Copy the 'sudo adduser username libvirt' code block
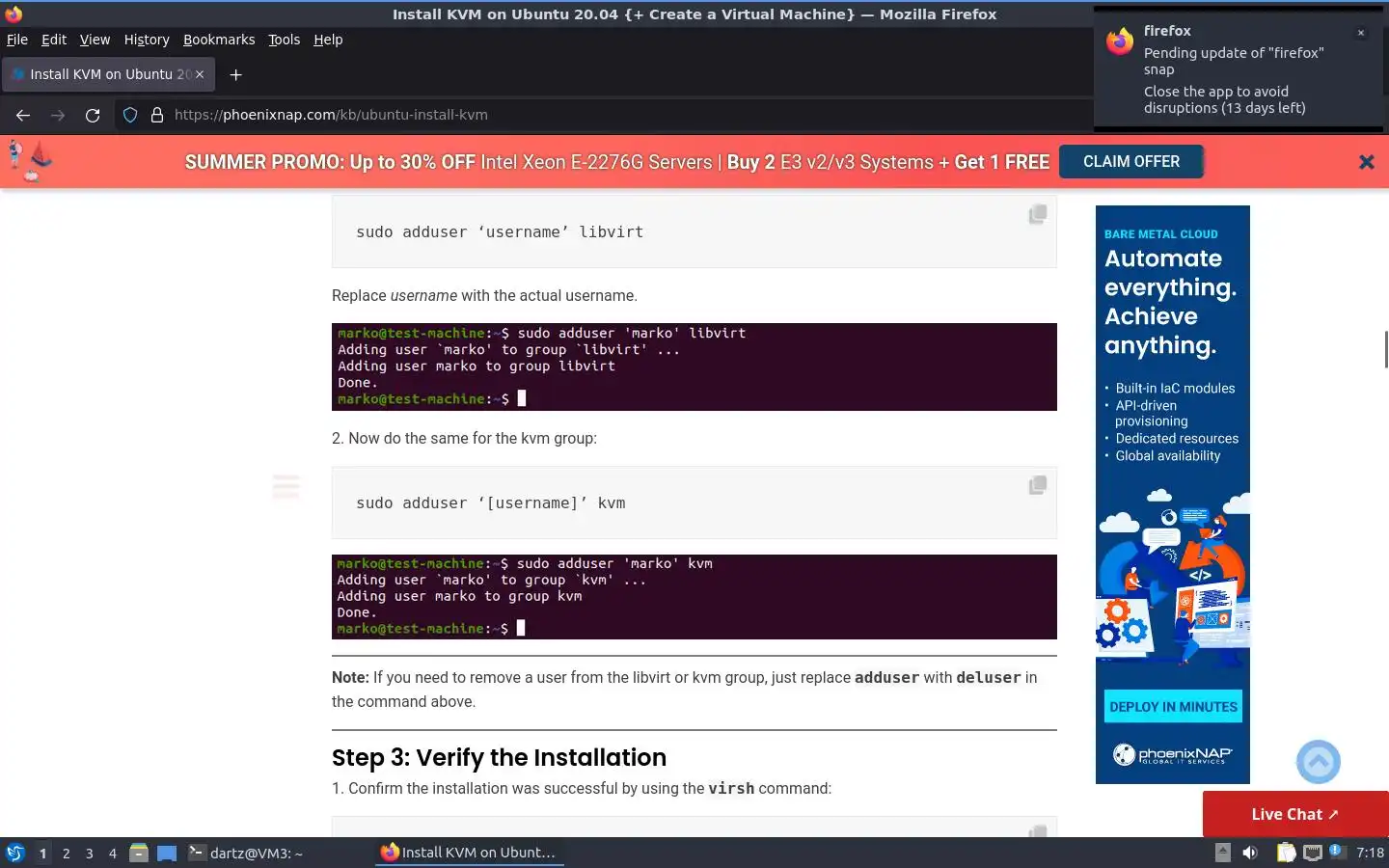The height and width of the screenshot is (868, 1389). coord(1038,214)
